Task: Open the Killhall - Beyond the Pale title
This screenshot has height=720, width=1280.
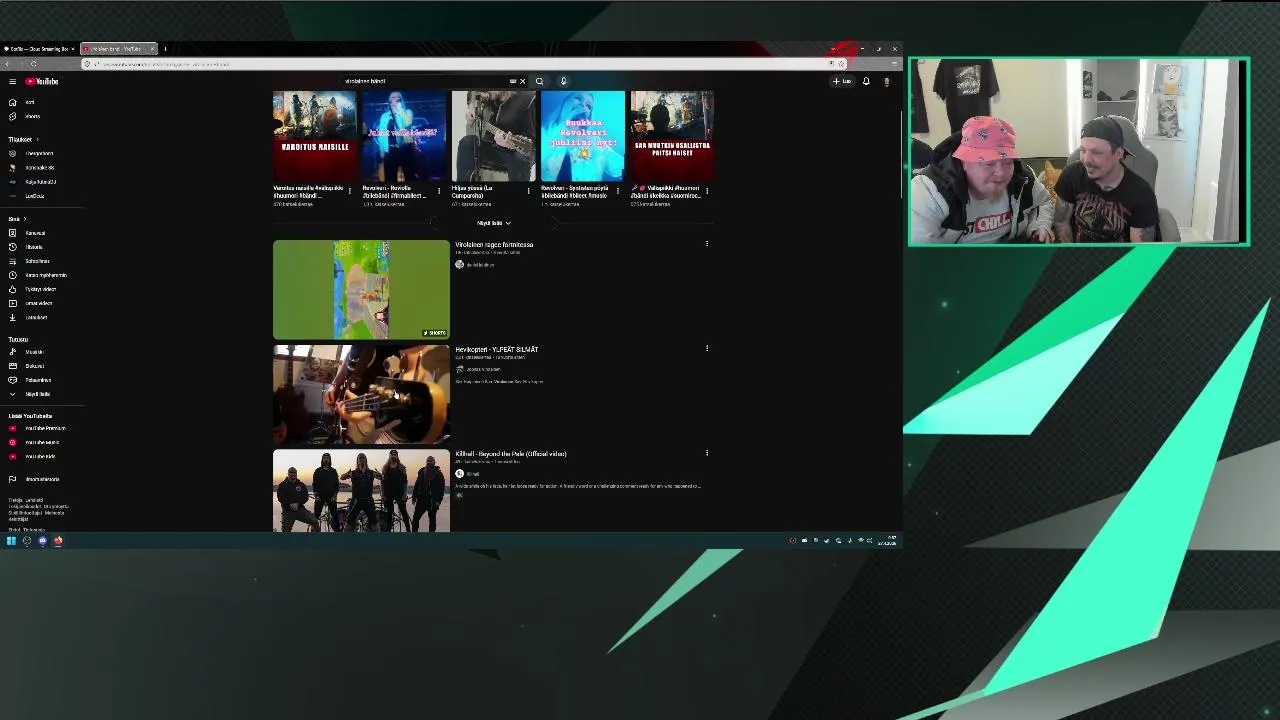Action: [511, 454]
